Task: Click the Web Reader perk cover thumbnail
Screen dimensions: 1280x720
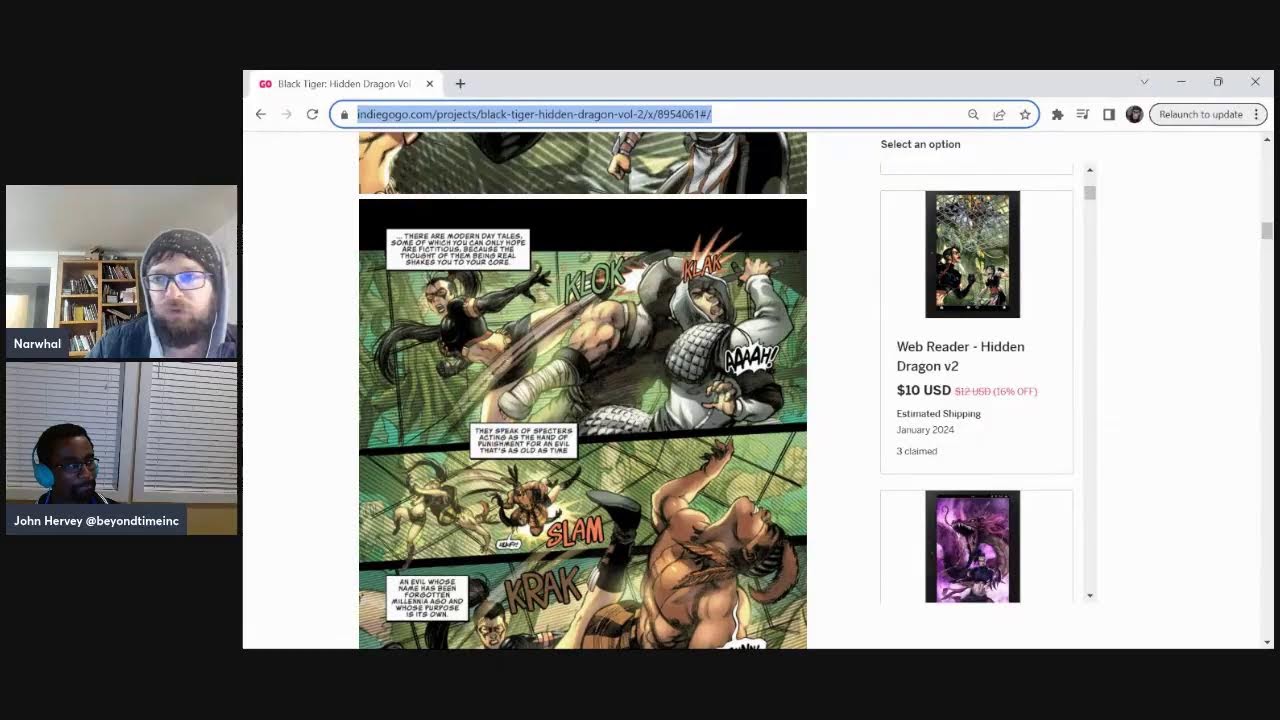Action: [x=972, y=254]
